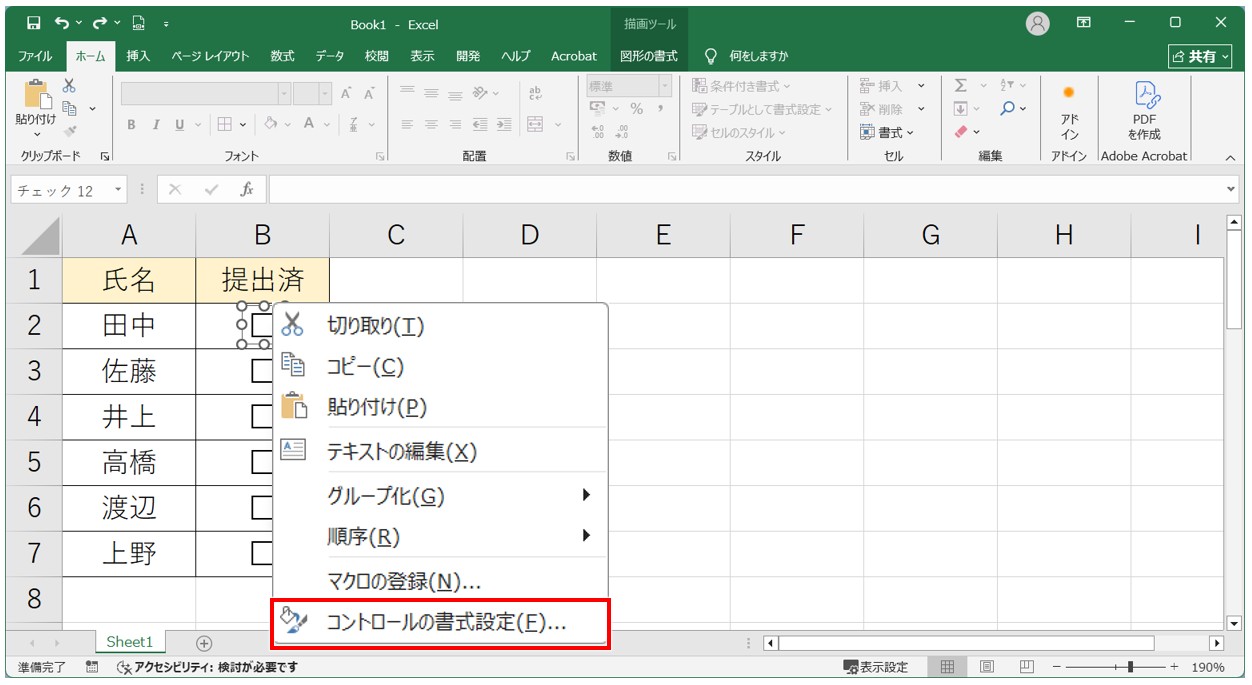Click the Merge and Center icon

[x=535, y=125]
